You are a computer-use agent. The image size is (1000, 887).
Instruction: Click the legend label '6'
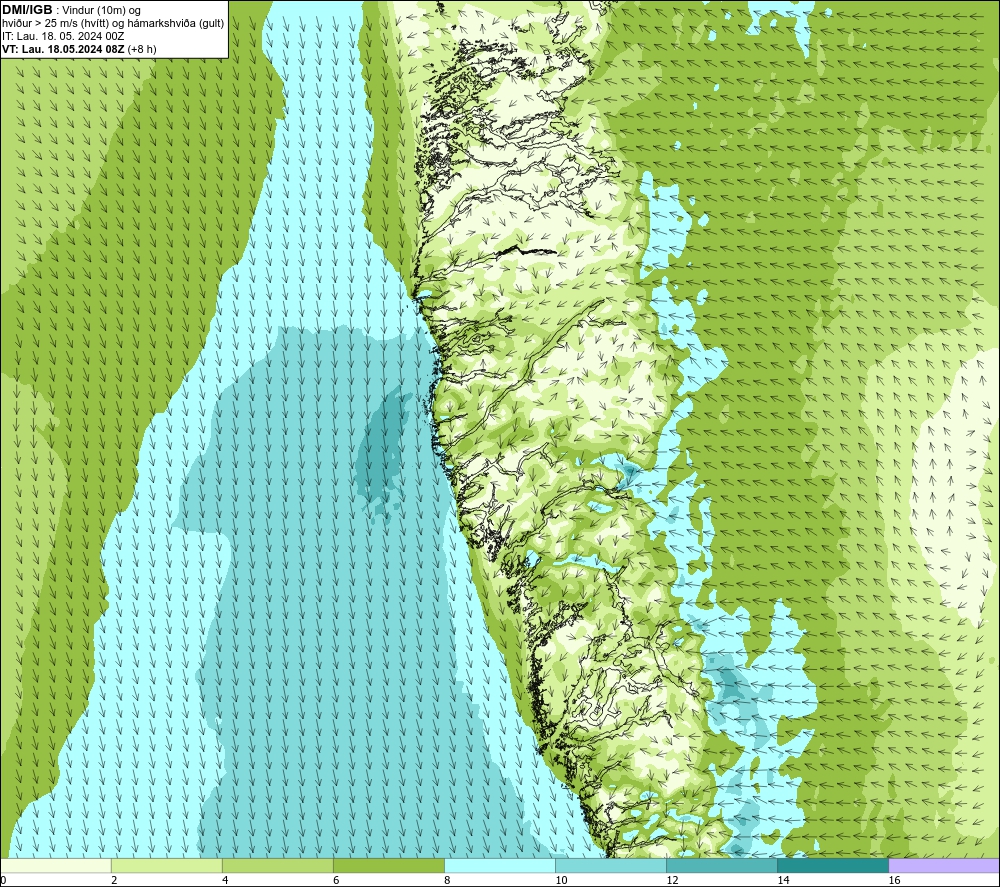coord(336,880)
